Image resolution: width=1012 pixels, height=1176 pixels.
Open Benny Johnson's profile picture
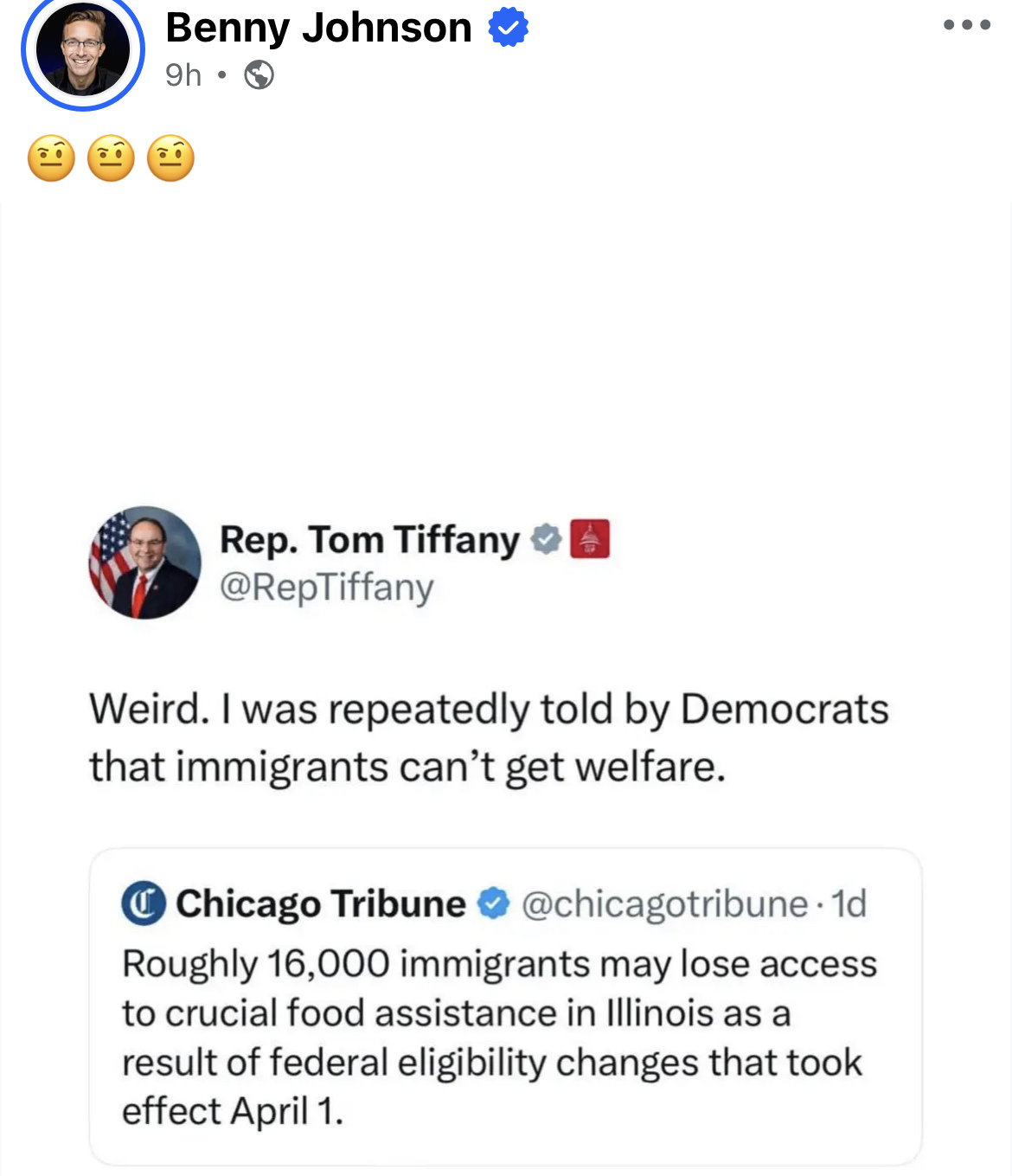click(83, 50)
